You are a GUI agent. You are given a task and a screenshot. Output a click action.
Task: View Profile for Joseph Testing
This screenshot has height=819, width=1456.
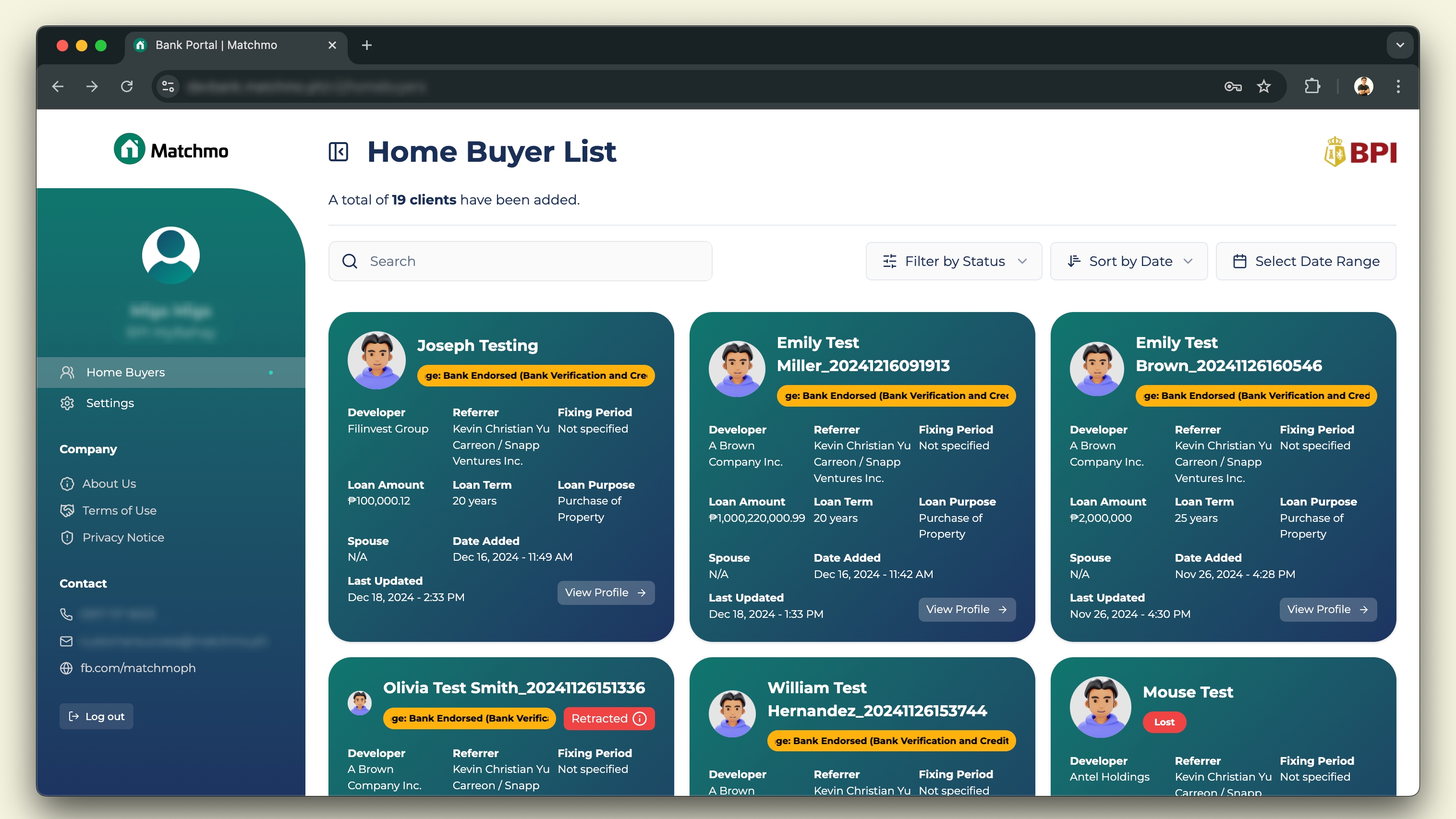606,592
